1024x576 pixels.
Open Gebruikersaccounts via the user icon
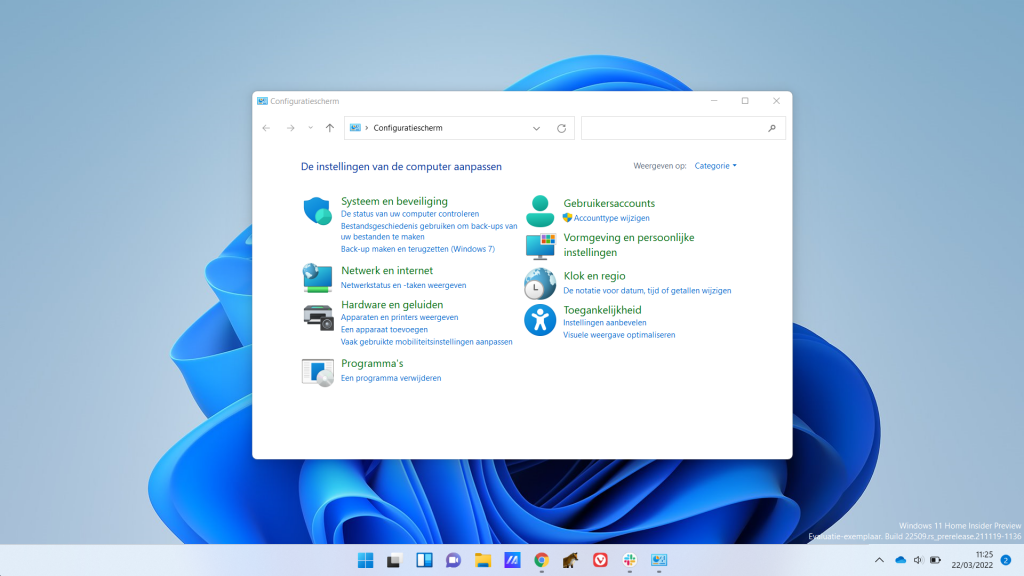click(x=540, y=209)
